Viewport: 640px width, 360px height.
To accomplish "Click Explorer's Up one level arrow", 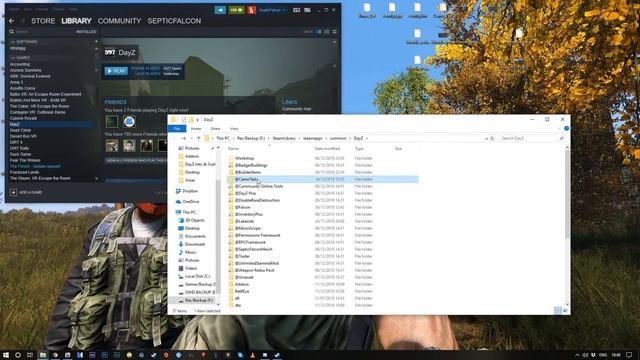I will [199, 138].
